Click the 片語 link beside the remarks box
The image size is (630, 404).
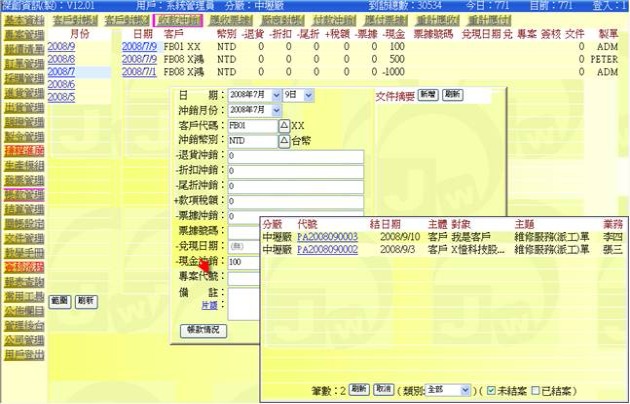click(210, 305)
